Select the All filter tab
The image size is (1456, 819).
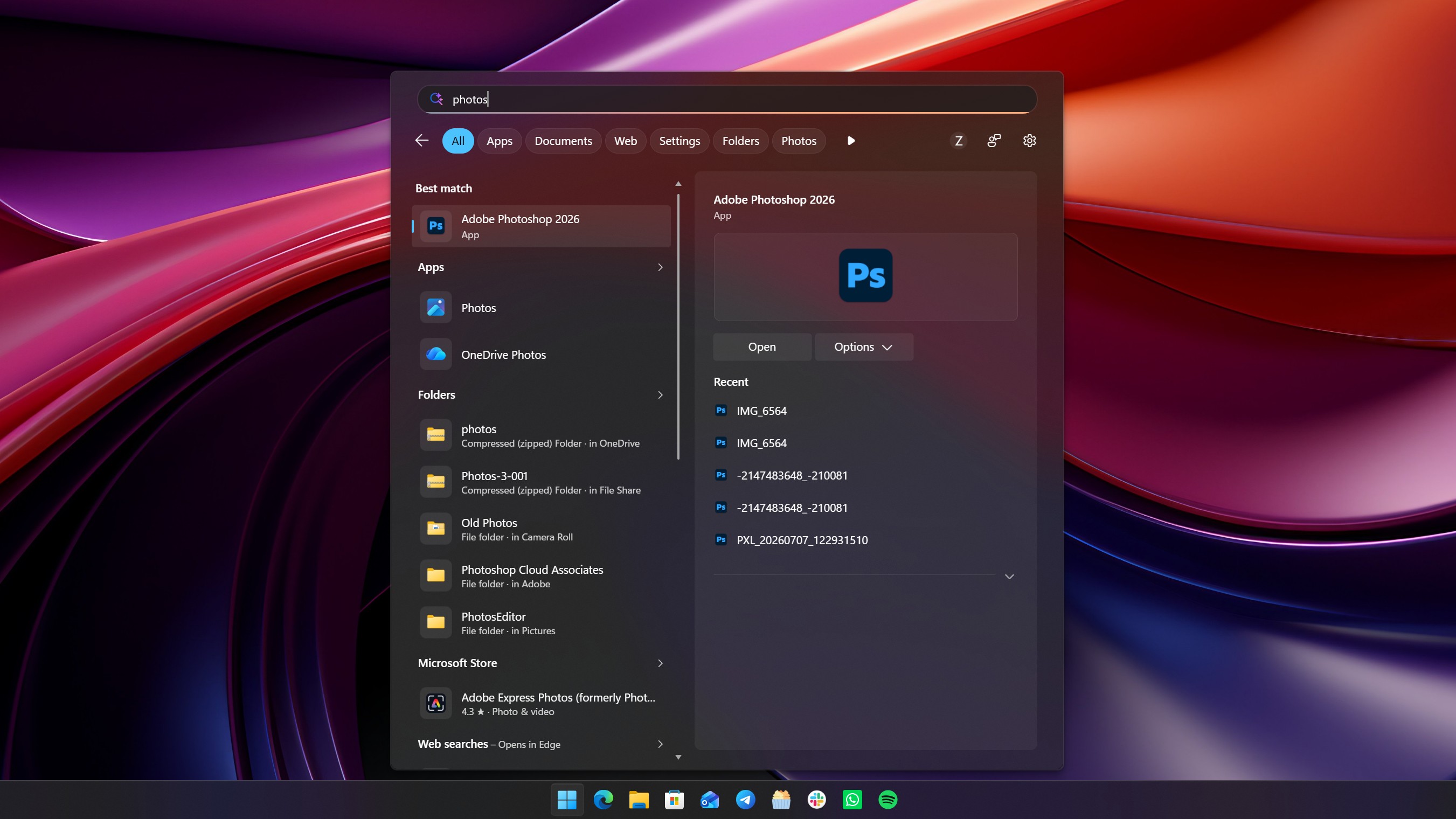click(458, 141)
